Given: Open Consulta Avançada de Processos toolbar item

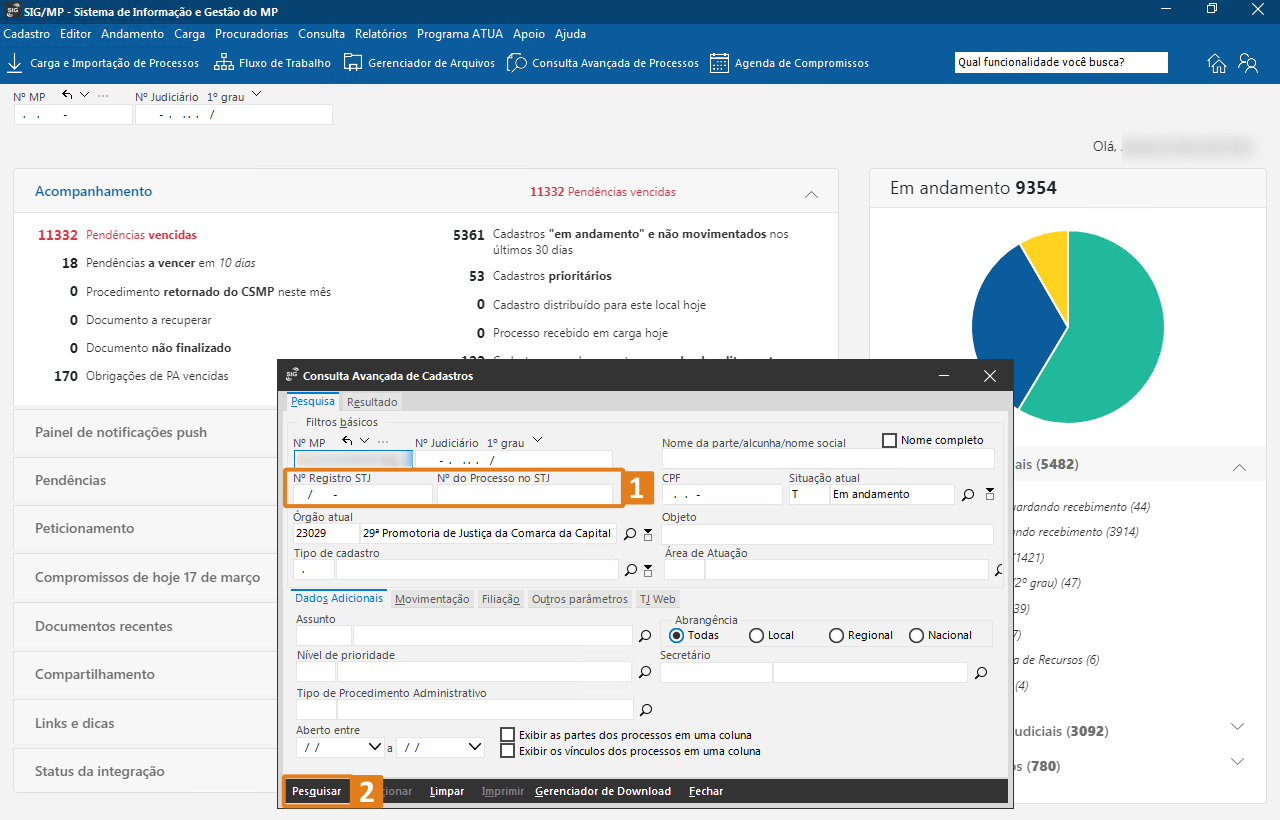Looking at the screenshot, I should point(603,63).
